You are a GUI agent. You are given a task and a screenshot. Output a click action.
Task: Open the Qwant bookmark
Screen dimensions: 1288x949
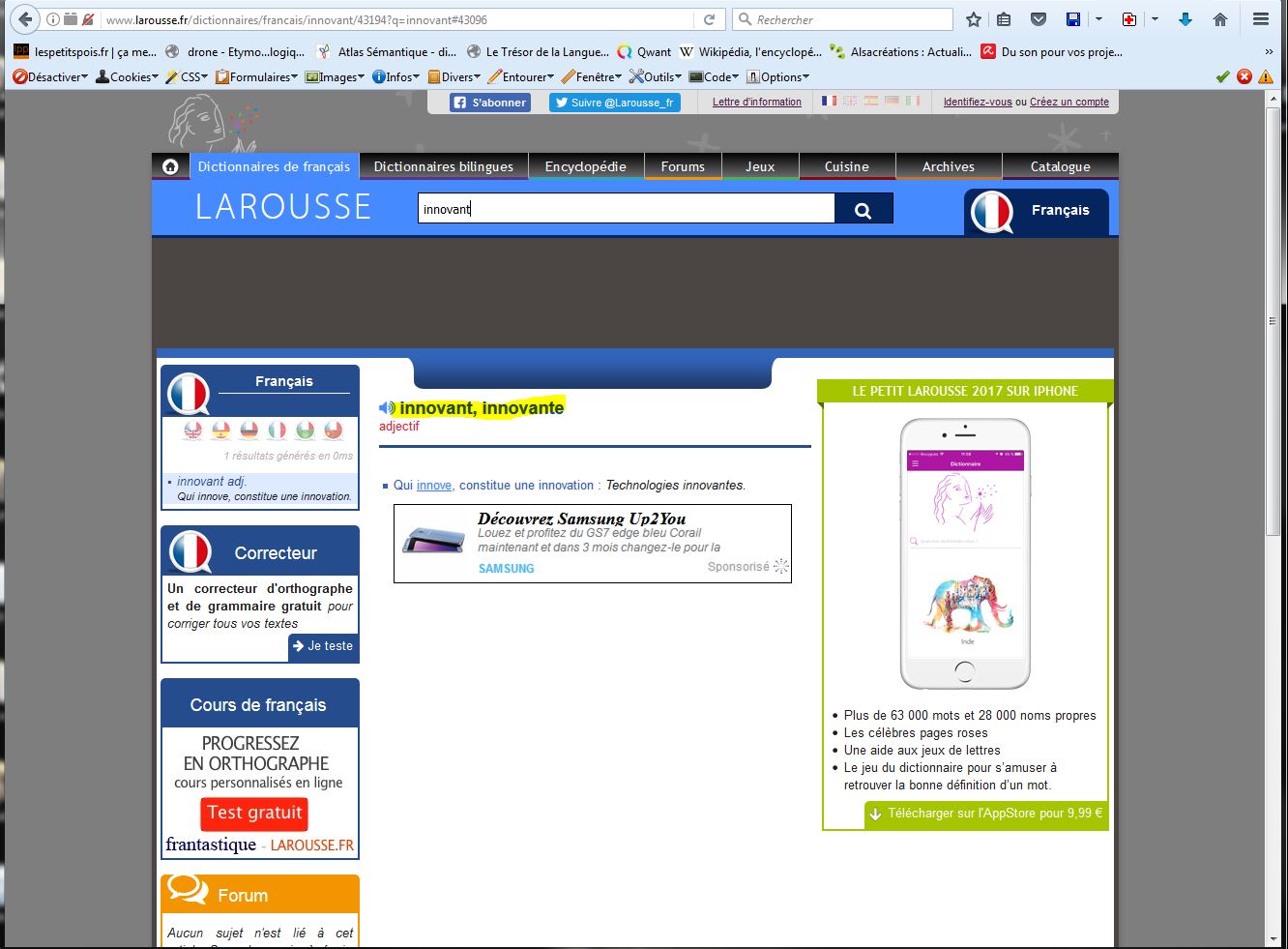[x=644, y=52]
